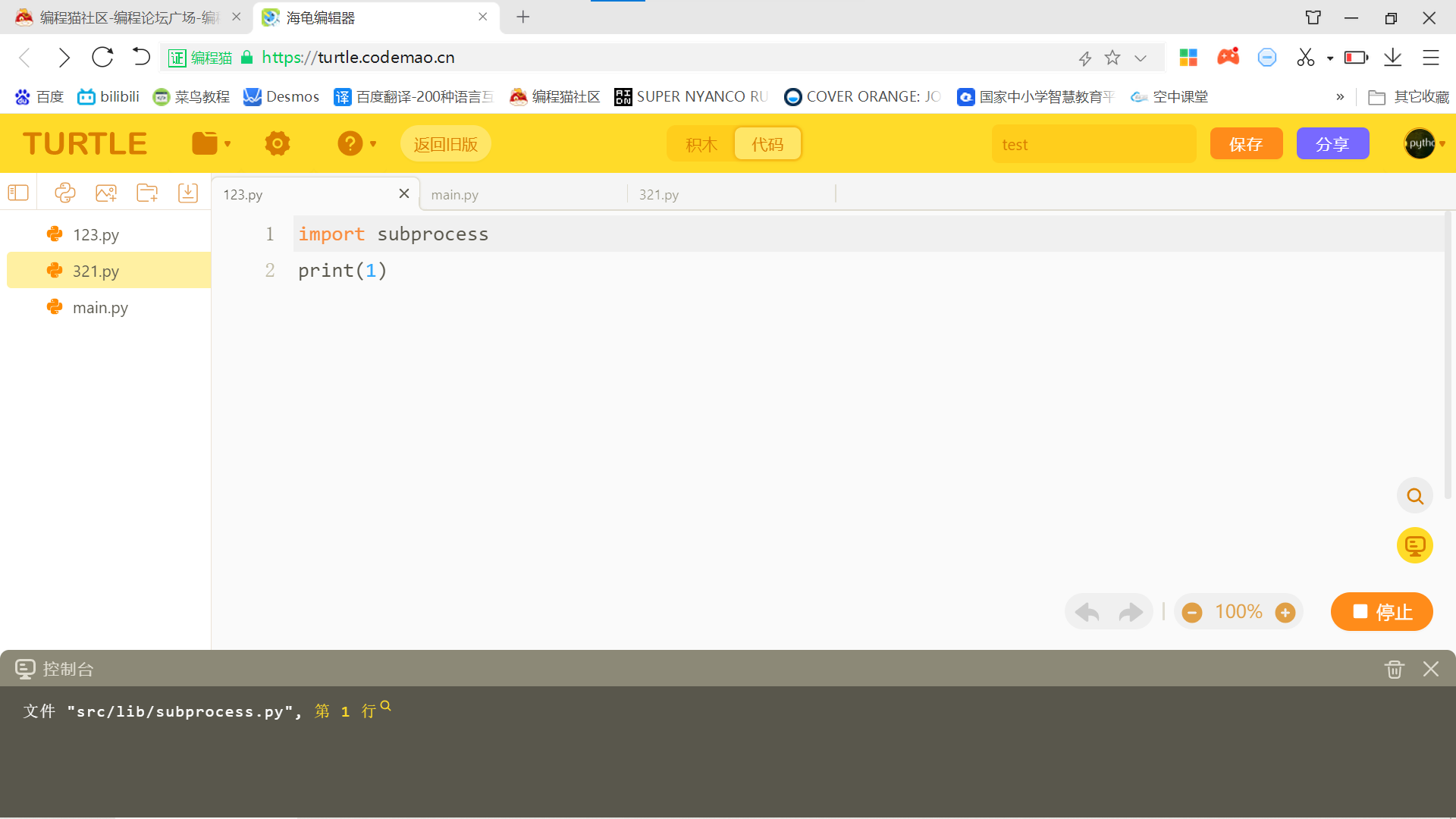
Task: Click the 返回旧版 button
Action: point(446,144)
